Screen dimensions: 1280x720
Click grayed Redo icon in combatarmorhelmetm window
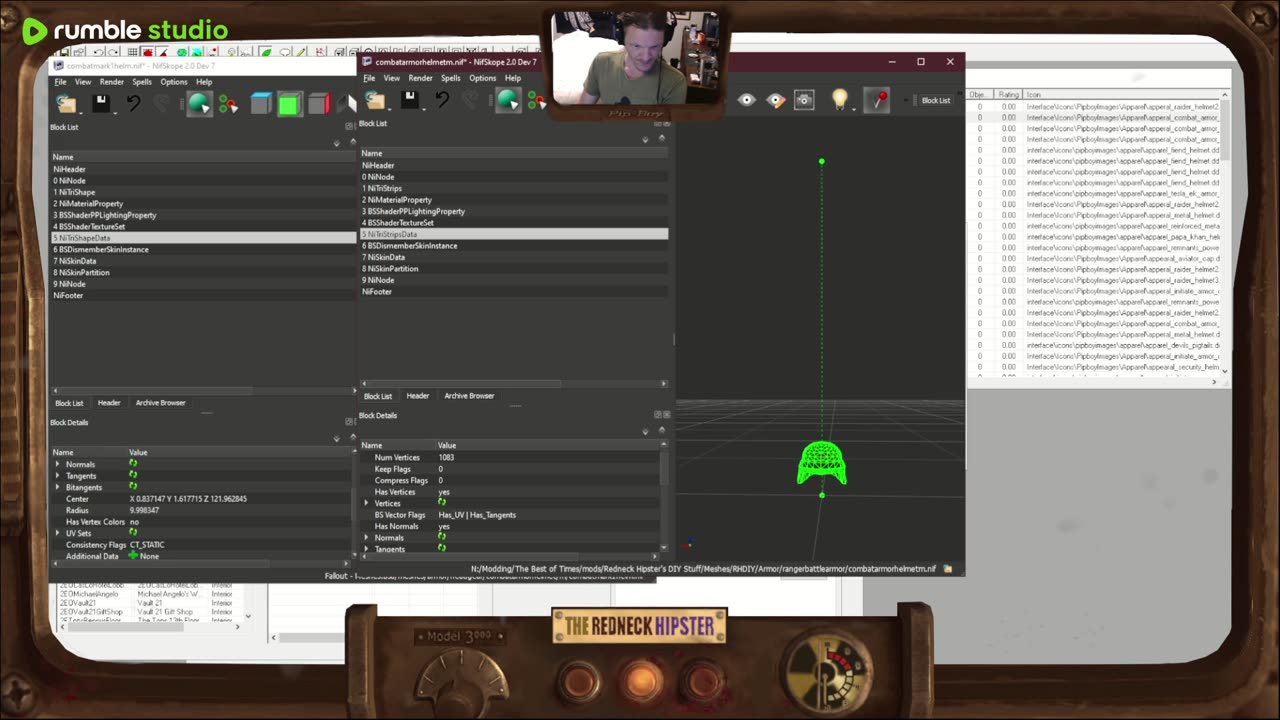click(x=471, y=100)
